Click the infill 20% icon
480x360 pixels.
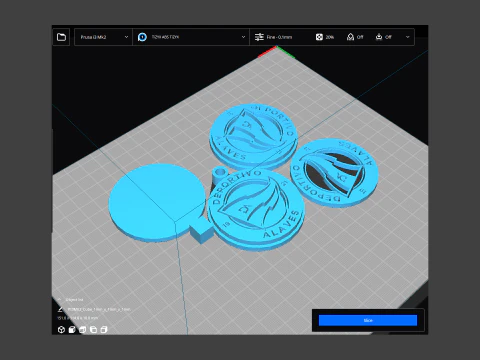coord(319,37)
